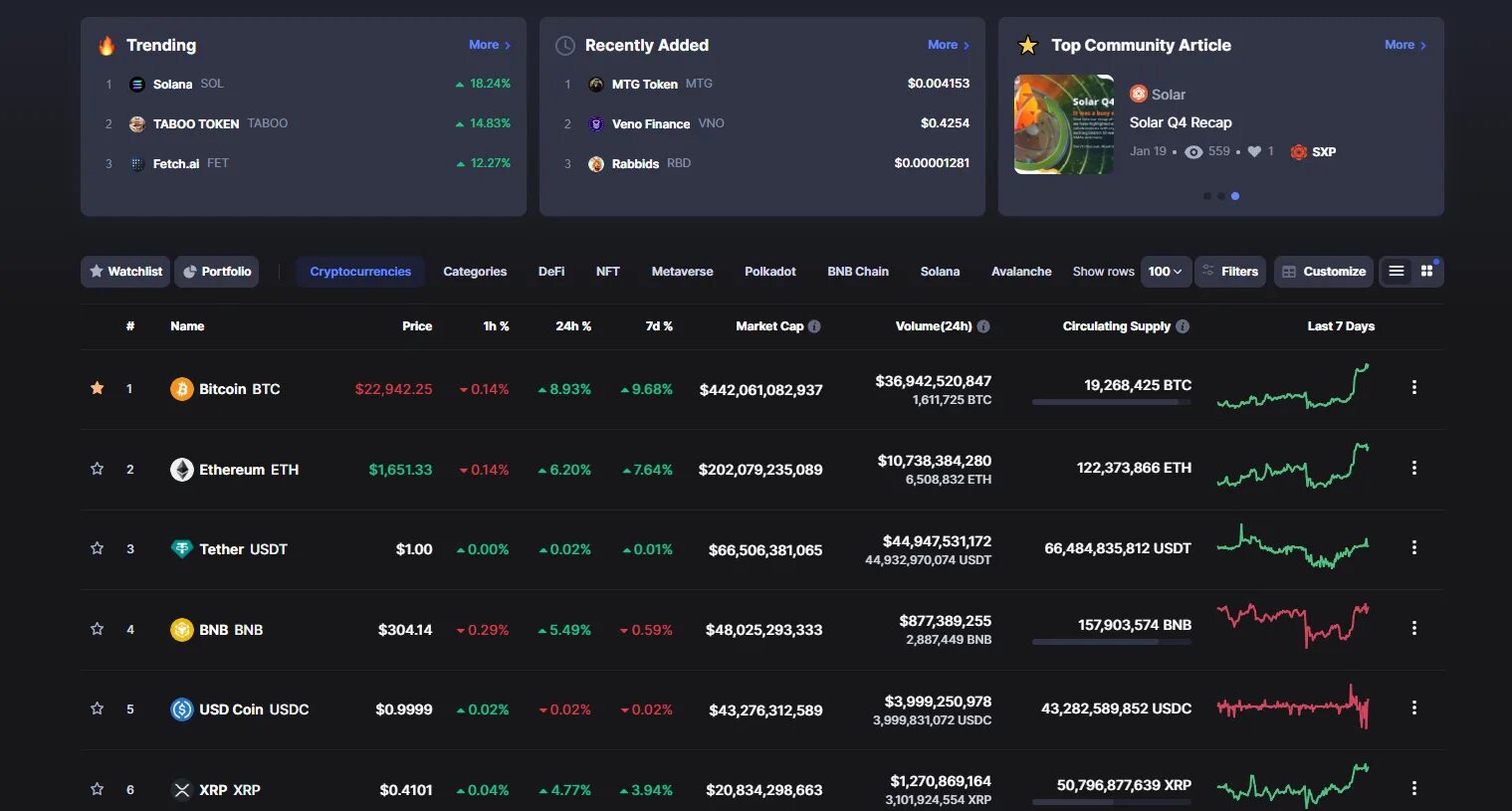The height and width of the screenshot is (811, 1512).
Task: Switch to the Avalanche tab
Action: pos(1021,272)
